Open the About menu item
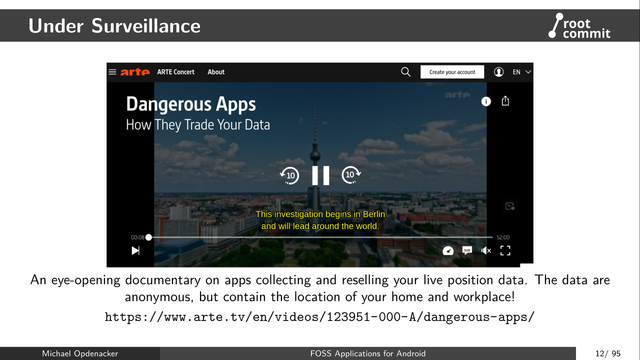The width and height of the screenshot is (640, 360). click(x=216, y=72)
